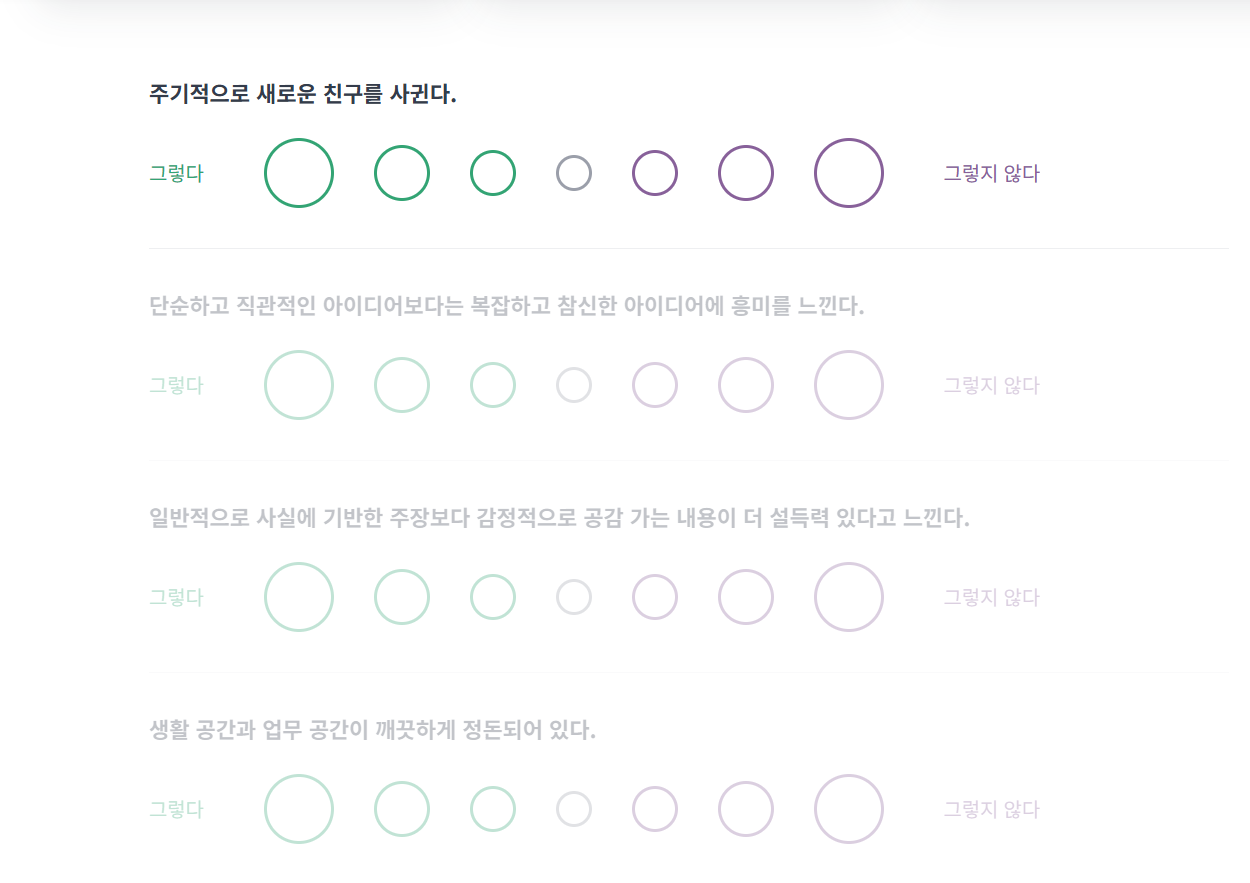Select the medium purple circle for question one
Image resolution: width=1250 pixels, height=883 pixels.
[x=745, y=172]
